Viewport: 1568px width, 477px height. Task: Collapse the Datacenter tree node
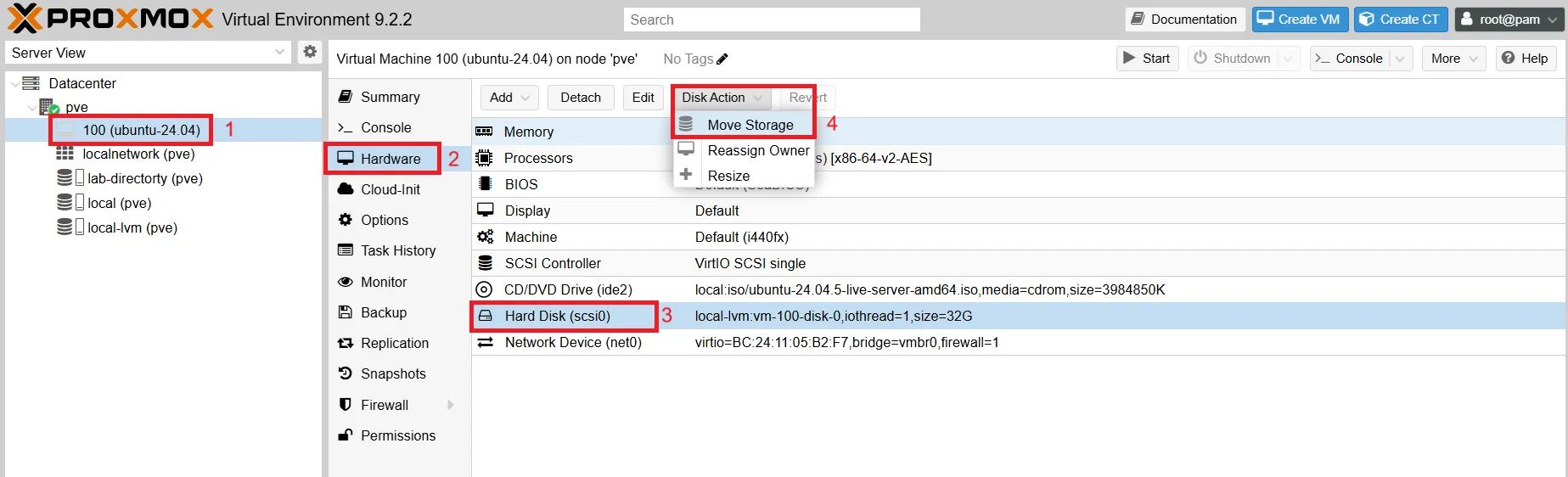click(x=14, y=83)
